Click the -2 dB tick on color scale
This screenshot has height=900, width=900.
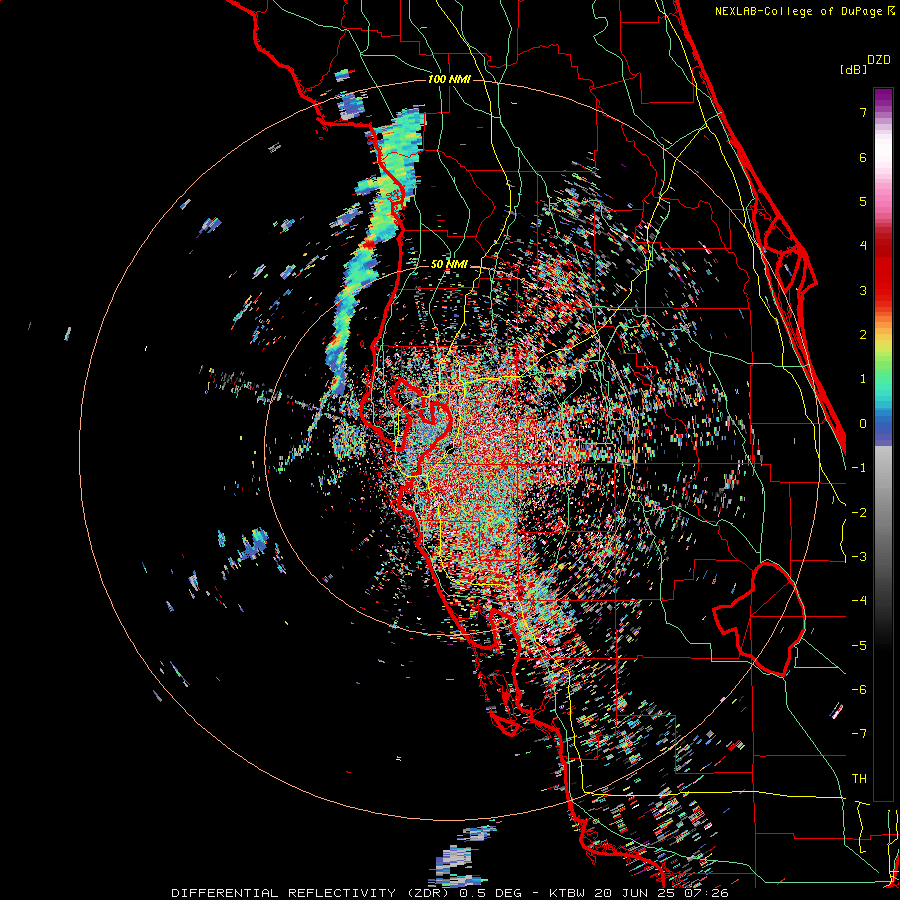[x=859, y=513]
